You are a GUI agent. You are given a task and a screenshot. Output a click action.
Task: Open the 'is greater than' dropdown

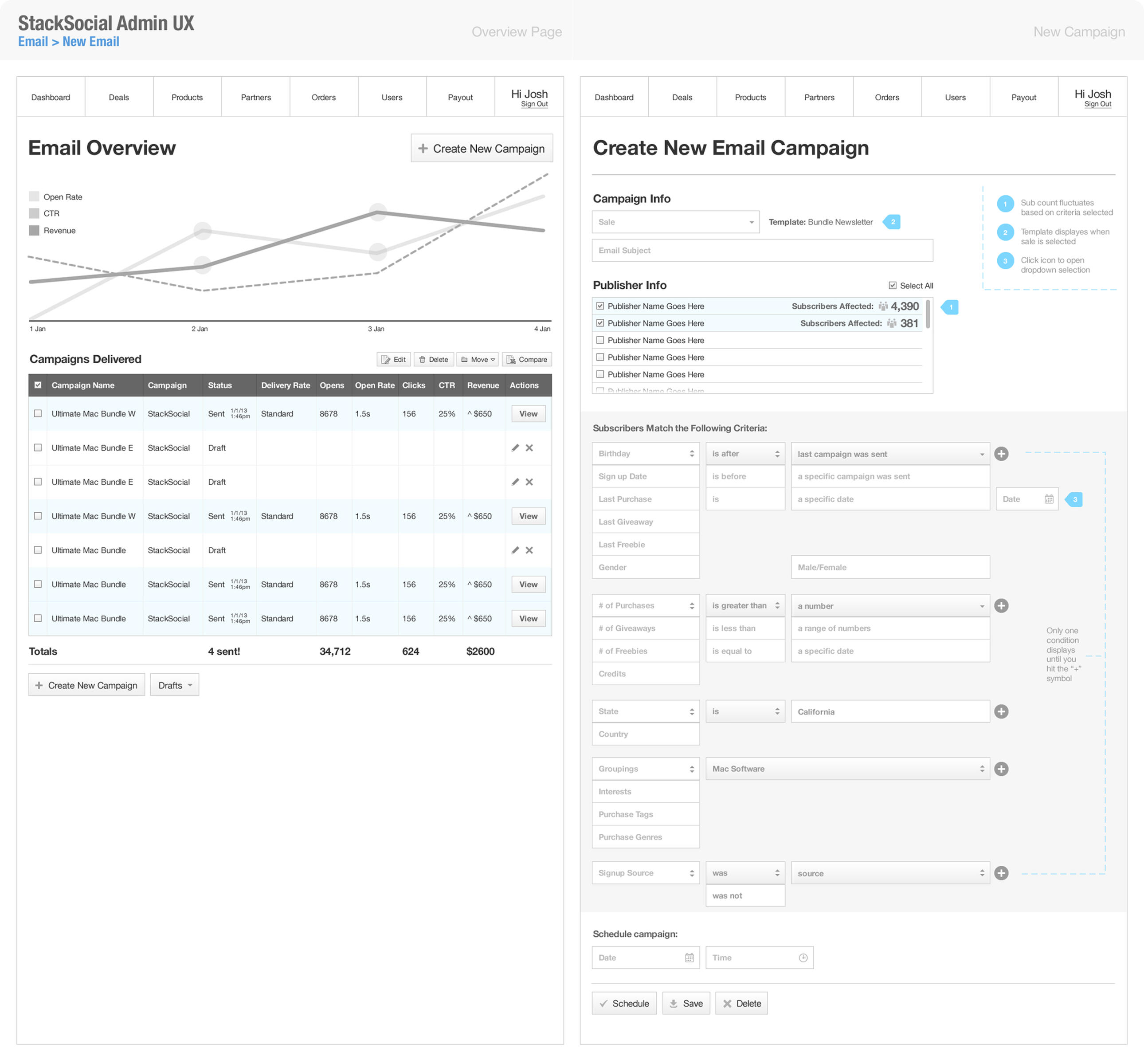click(x=745, y=605)
